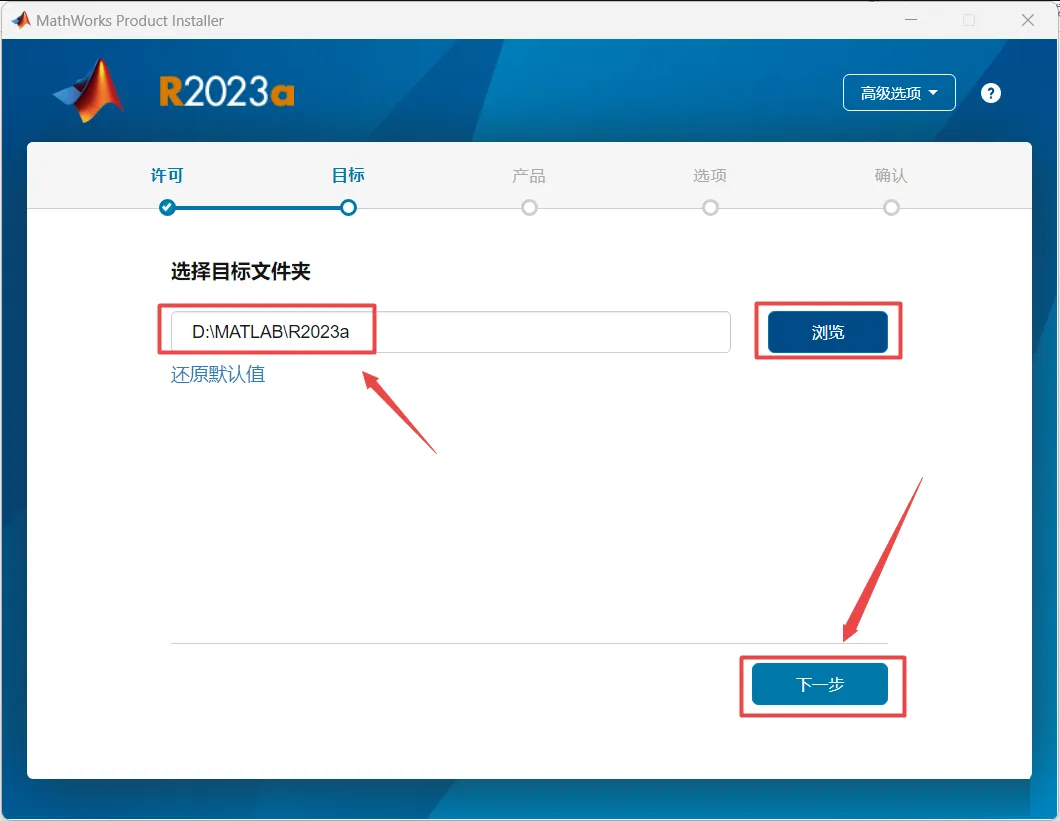The width and height of the screenshot is (1060, 821).
Task: Select the 选项 step label
Action: coord(710,176)
